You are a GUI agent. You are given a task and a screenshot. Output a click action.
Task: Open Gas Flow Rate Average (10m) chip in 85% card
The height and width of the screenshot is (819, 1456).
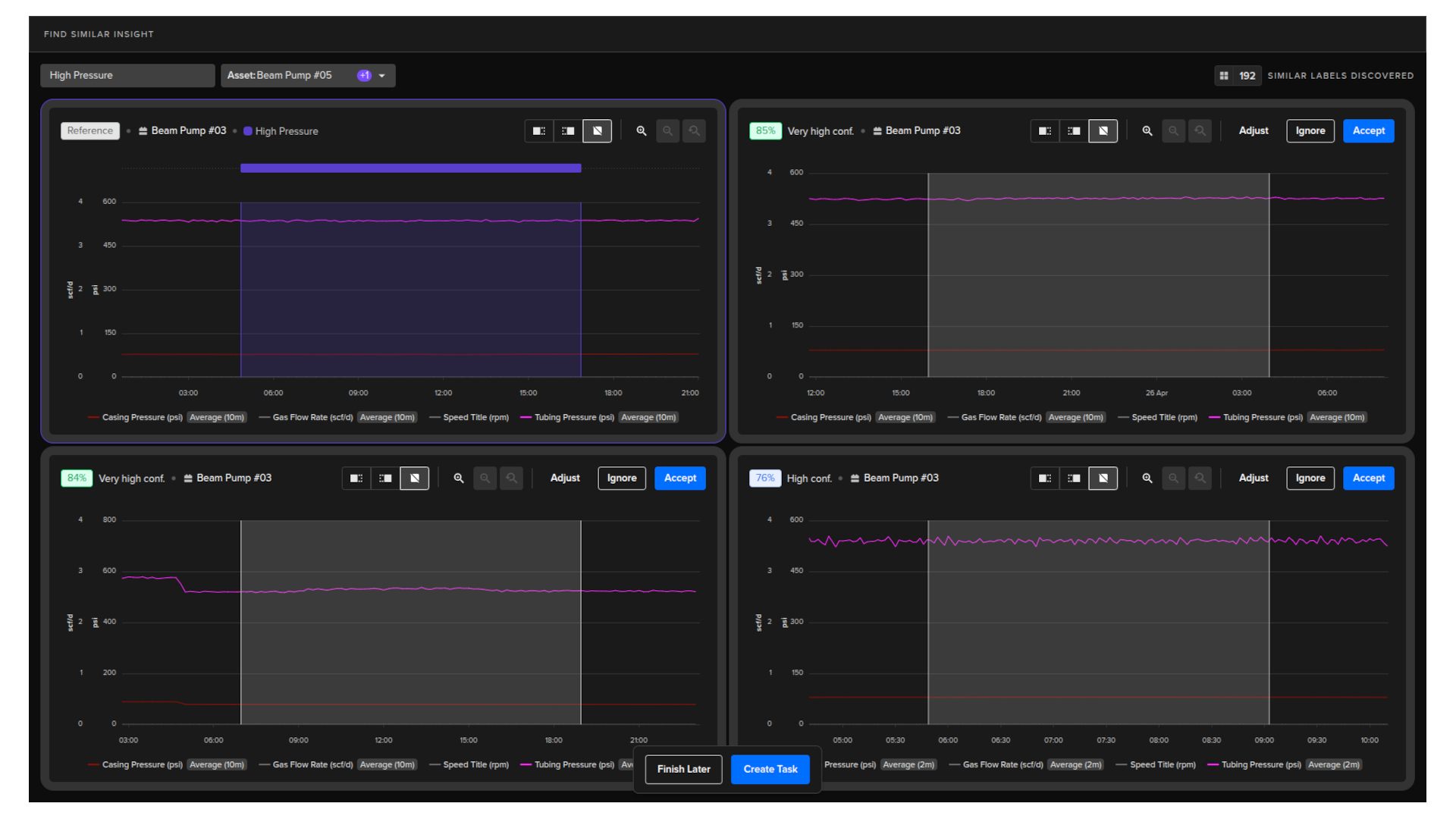tap(1076, 418)
